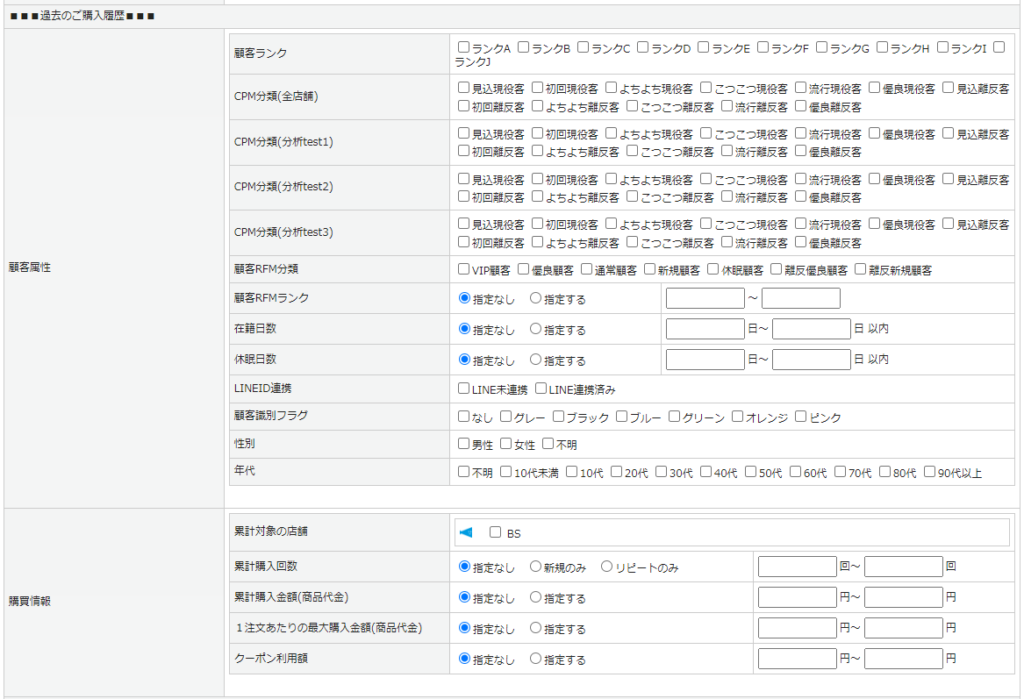Check the VIP顧客 RFM classification box
This screenshot has width=1024, height=699.
pyautogui.click(x=463, y=269)
